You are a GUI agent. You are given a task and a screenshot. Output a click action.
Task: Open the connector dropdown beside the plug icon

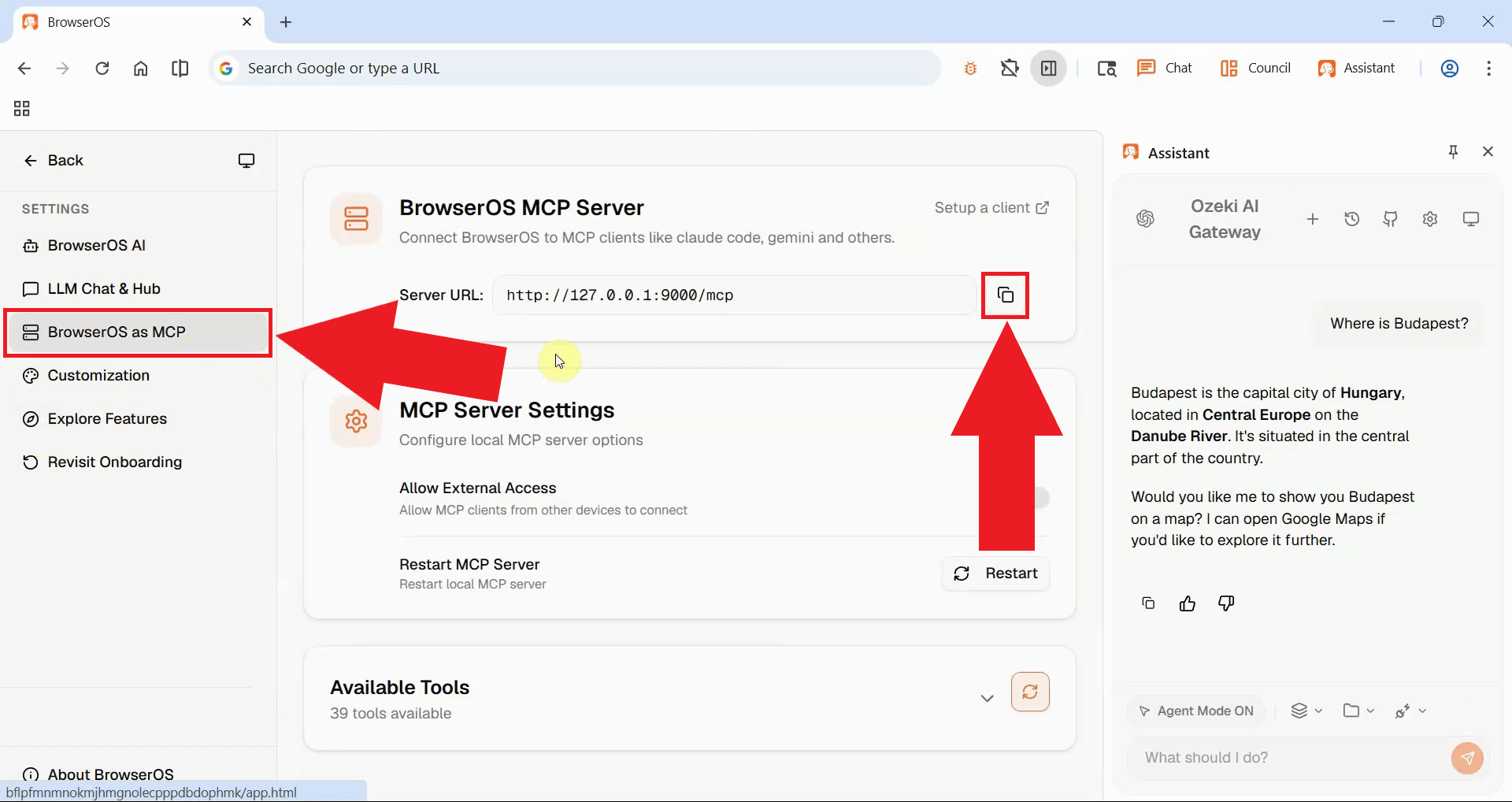1410,710
